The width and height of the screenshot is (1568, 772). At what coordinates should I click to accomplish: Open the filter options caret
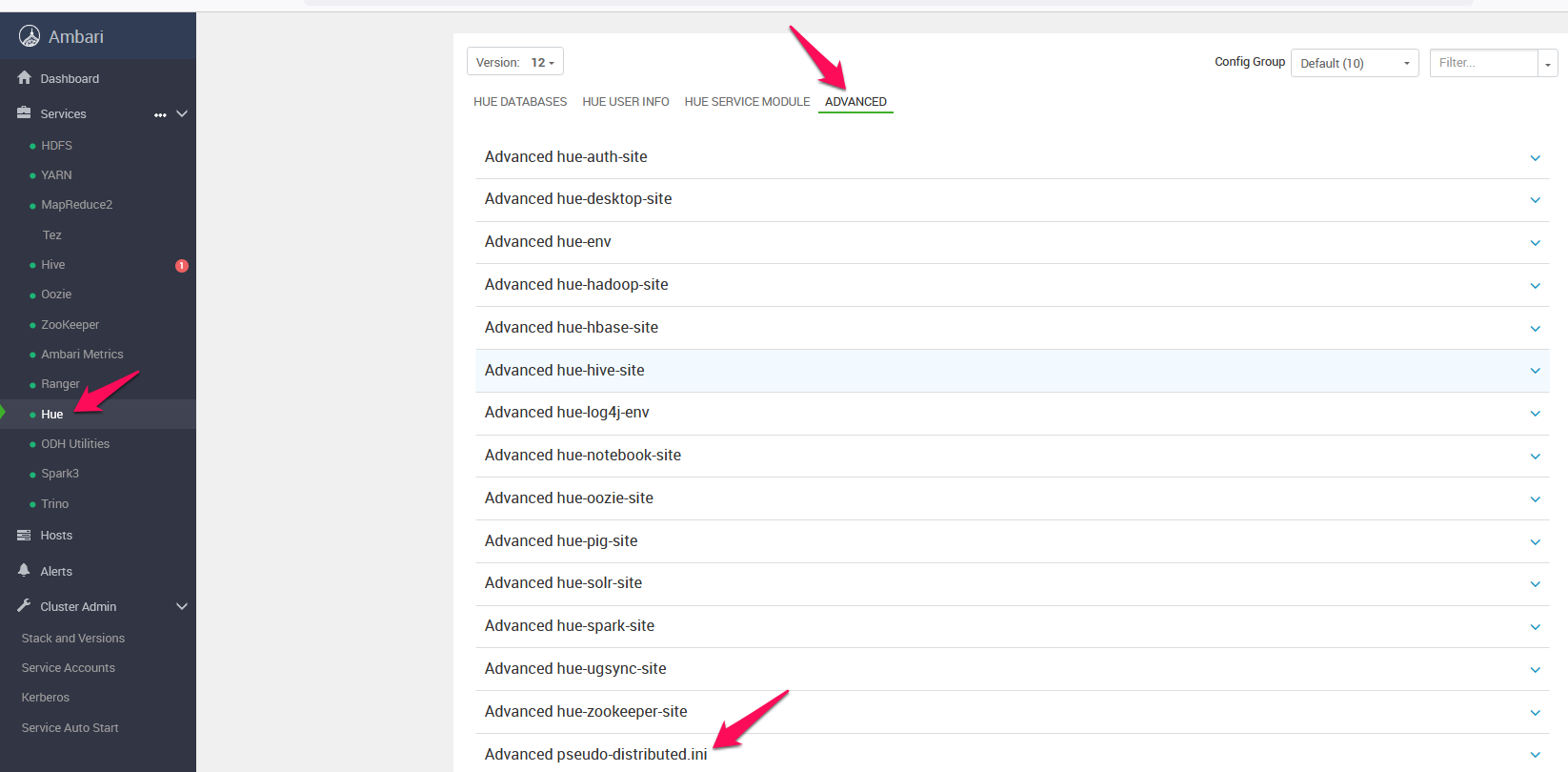click(x=1548, y=64)
